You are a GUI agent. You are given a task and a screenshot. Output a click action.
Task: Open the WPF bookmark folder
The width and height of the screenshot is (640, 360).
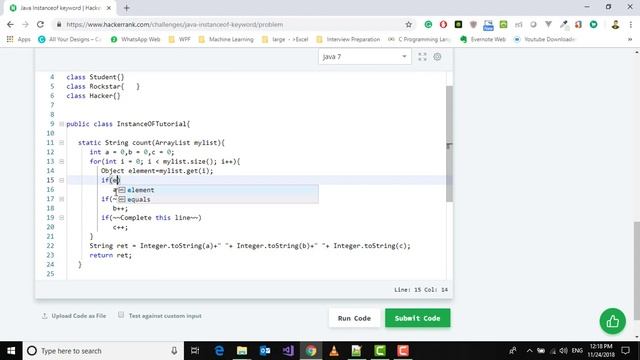(180, 39)
